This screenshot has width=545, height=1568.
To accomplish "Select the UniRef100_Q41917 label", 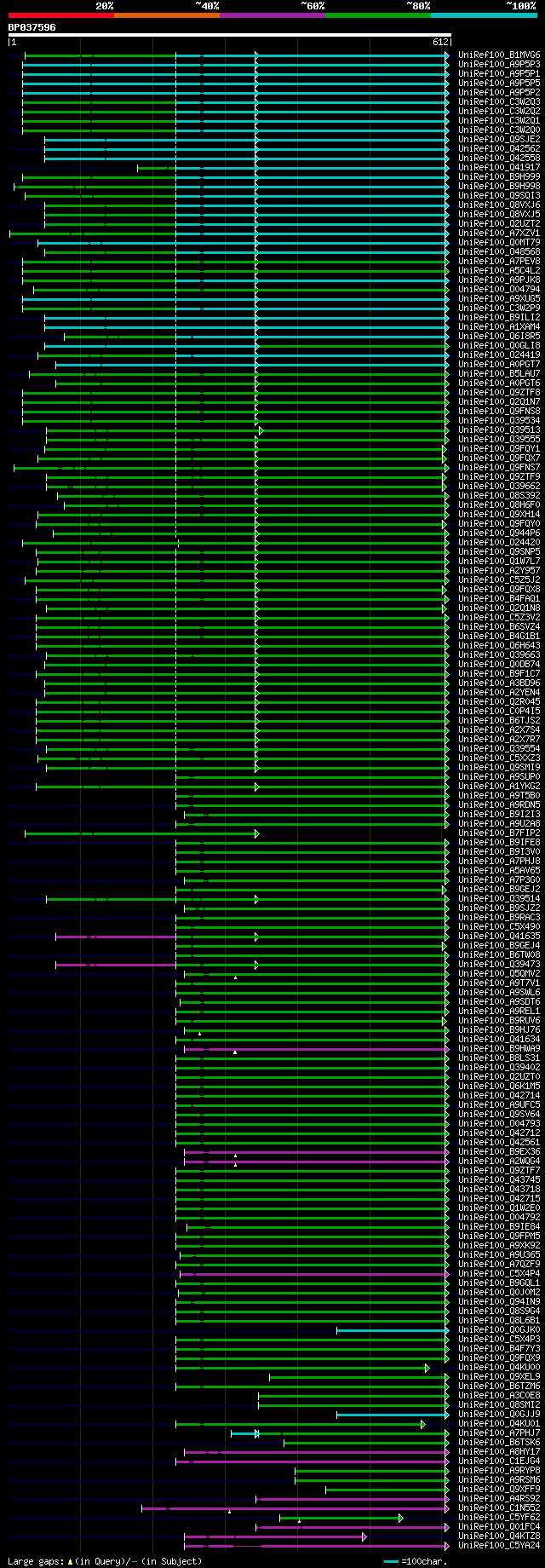I will [x=499, y=167].
